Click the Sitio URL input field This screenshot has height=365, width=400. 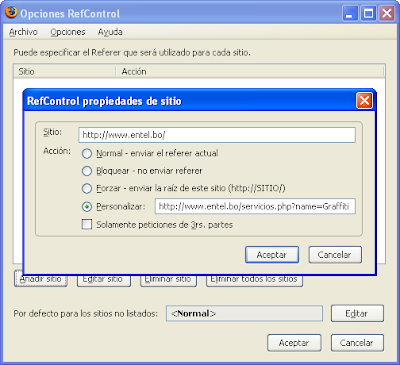[217, 135]
